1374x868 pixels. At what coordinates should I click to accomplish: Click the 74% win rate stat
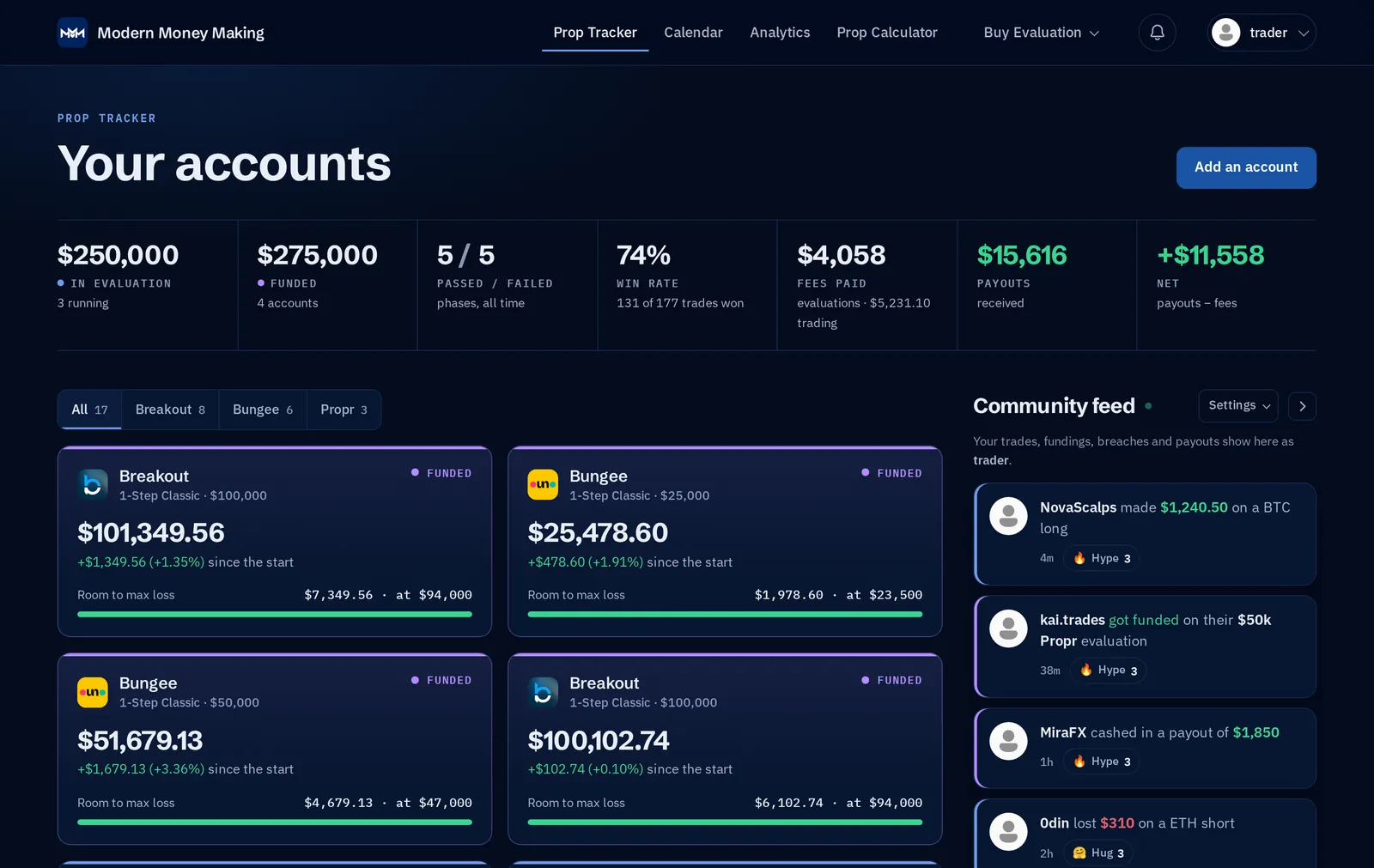click(x=687, y=285)
